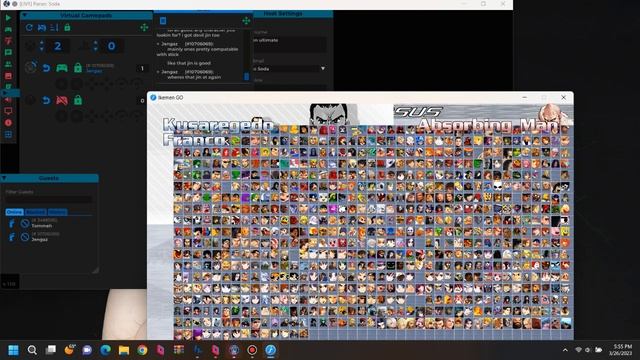
Task: Open Google Chrome from the taskbar
Action: (x=142, y=350)
